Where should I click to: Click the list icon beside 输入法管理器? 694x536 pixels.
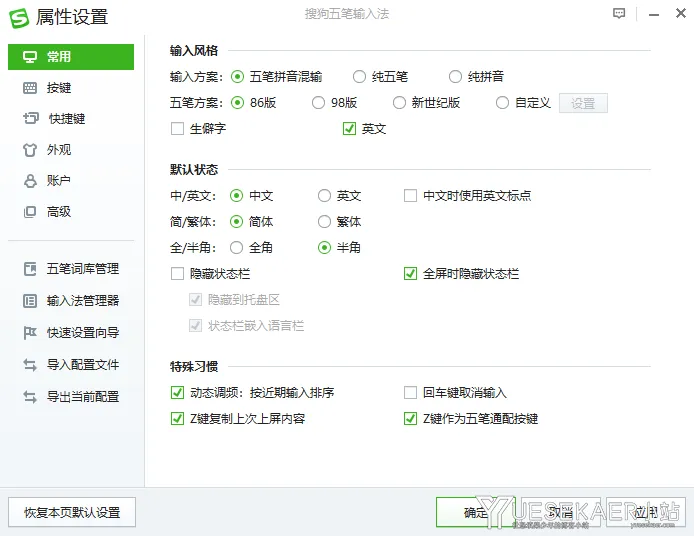click(30, 301)
